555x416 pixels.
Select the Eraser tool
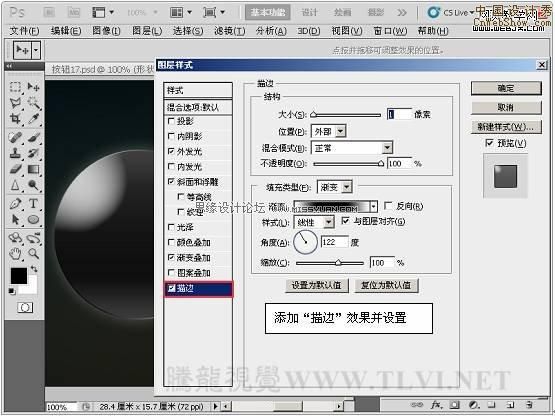(x=15, y=169)
